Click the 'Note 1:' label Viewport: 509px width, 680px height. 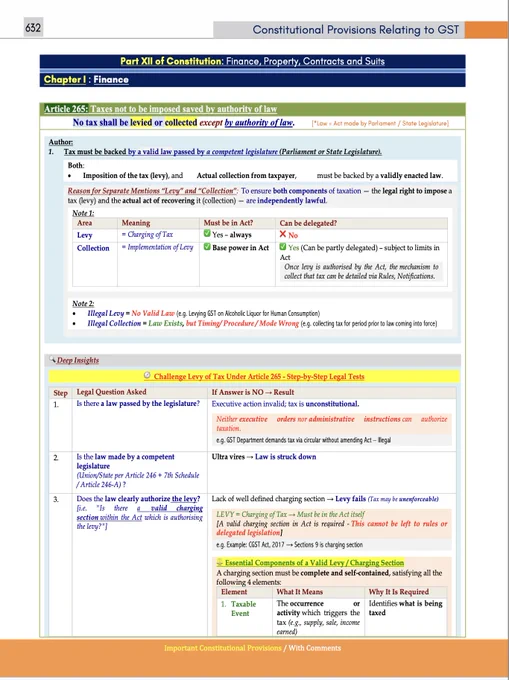point(83,213)
